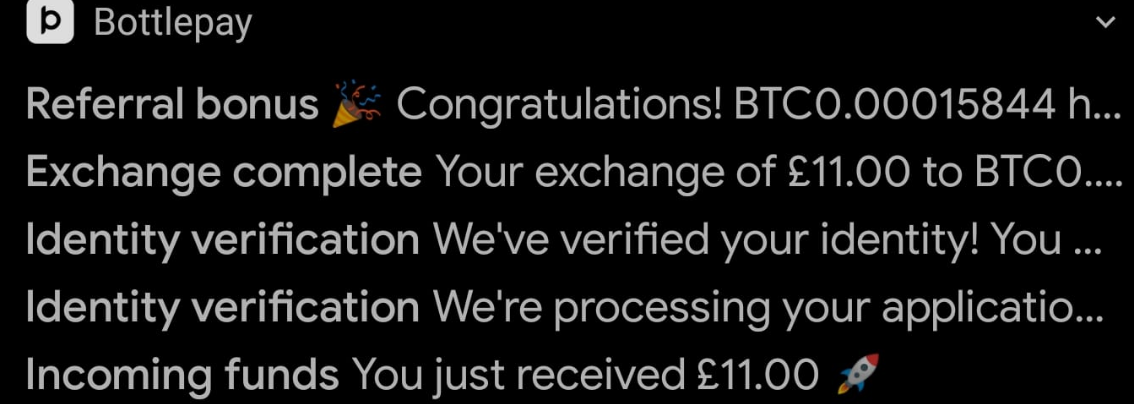Select the Incoming funds notification title
The image size is (1134, 404).
pyautogui.click(x=181, y=375)
